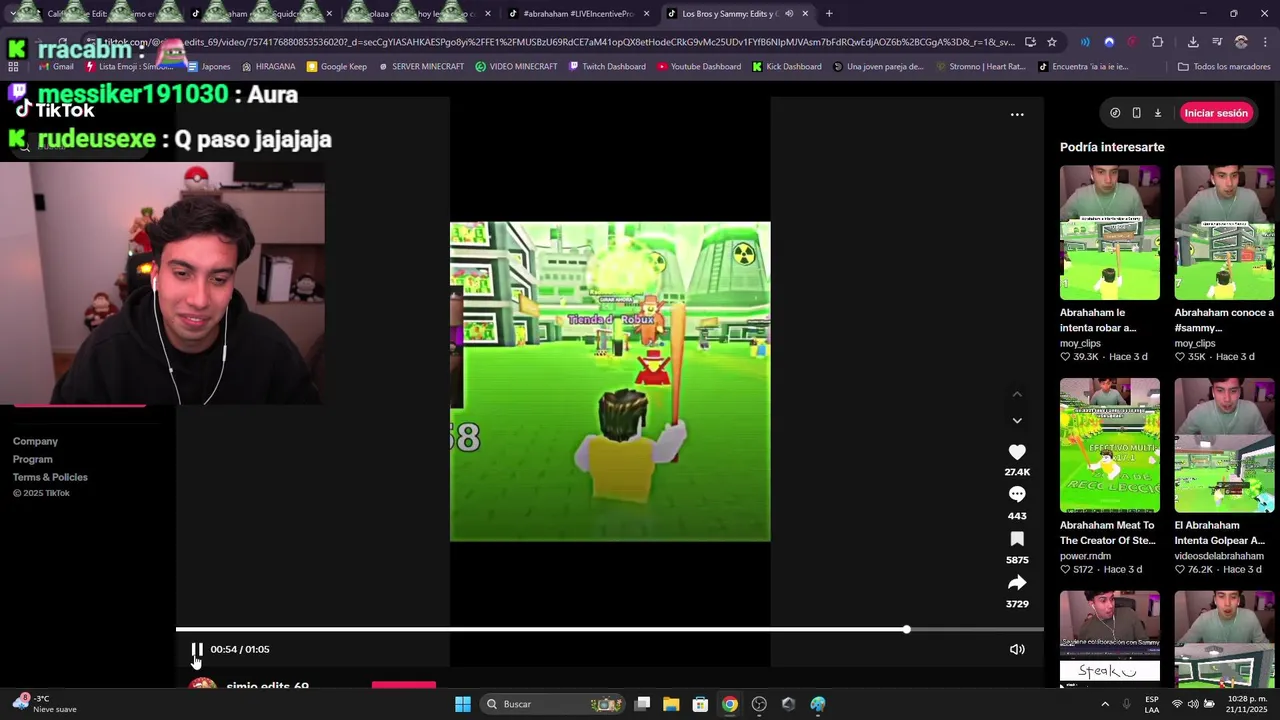Click the Company footer link
The width and height of the screenshot is (1280, 720).
(35, 441)
